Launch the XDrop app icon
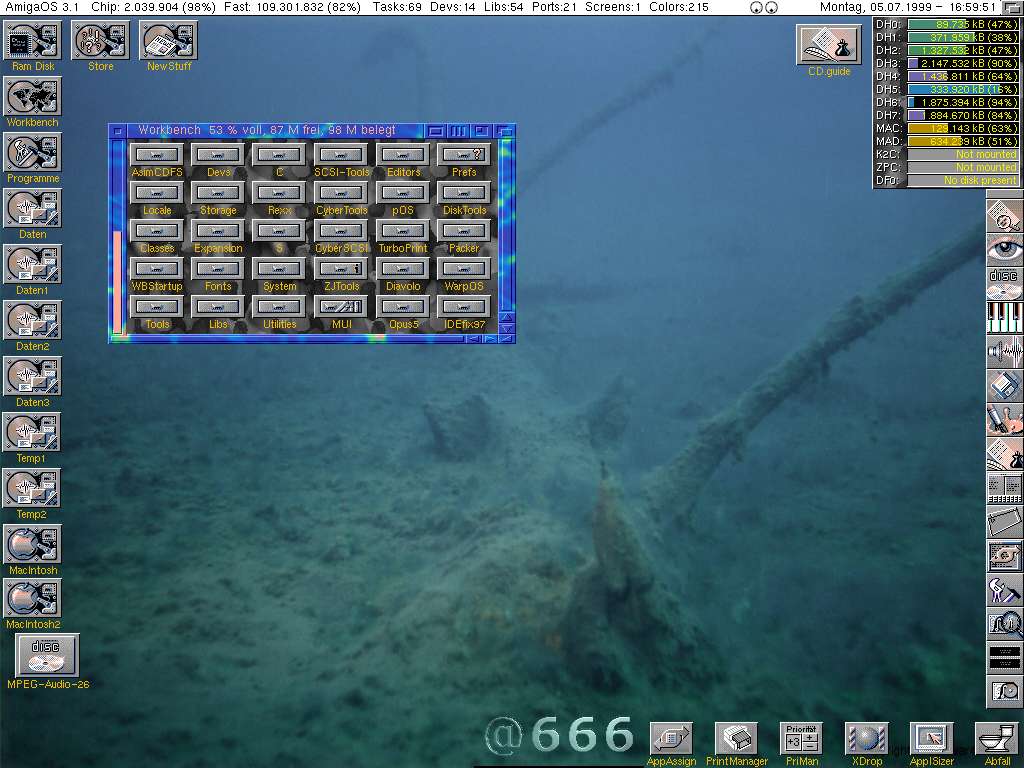 pos(865,739)
